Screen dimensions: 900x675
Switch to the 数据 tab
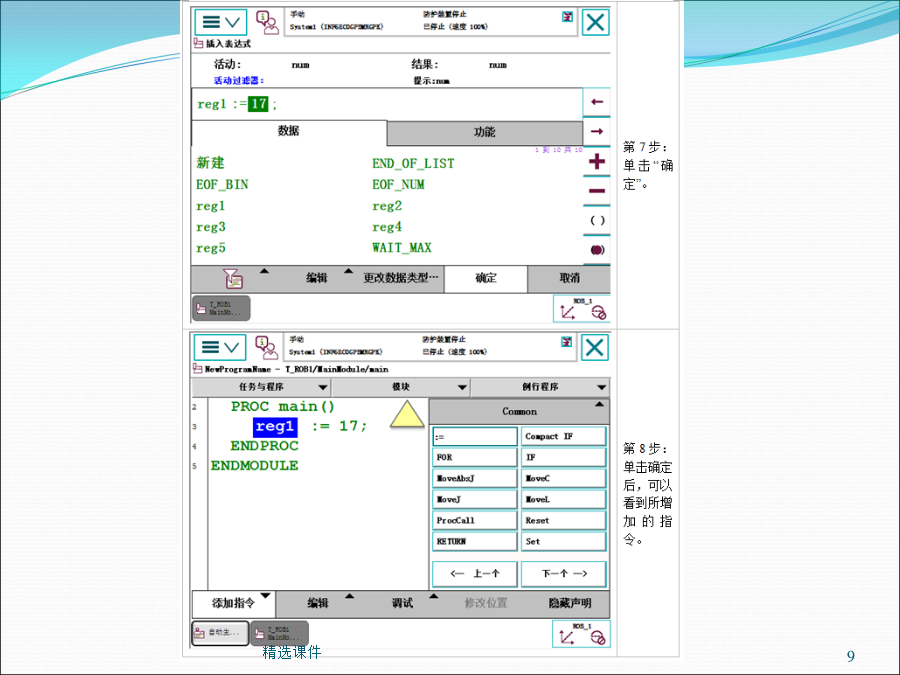pyautogui.click(x=289, y=131)
